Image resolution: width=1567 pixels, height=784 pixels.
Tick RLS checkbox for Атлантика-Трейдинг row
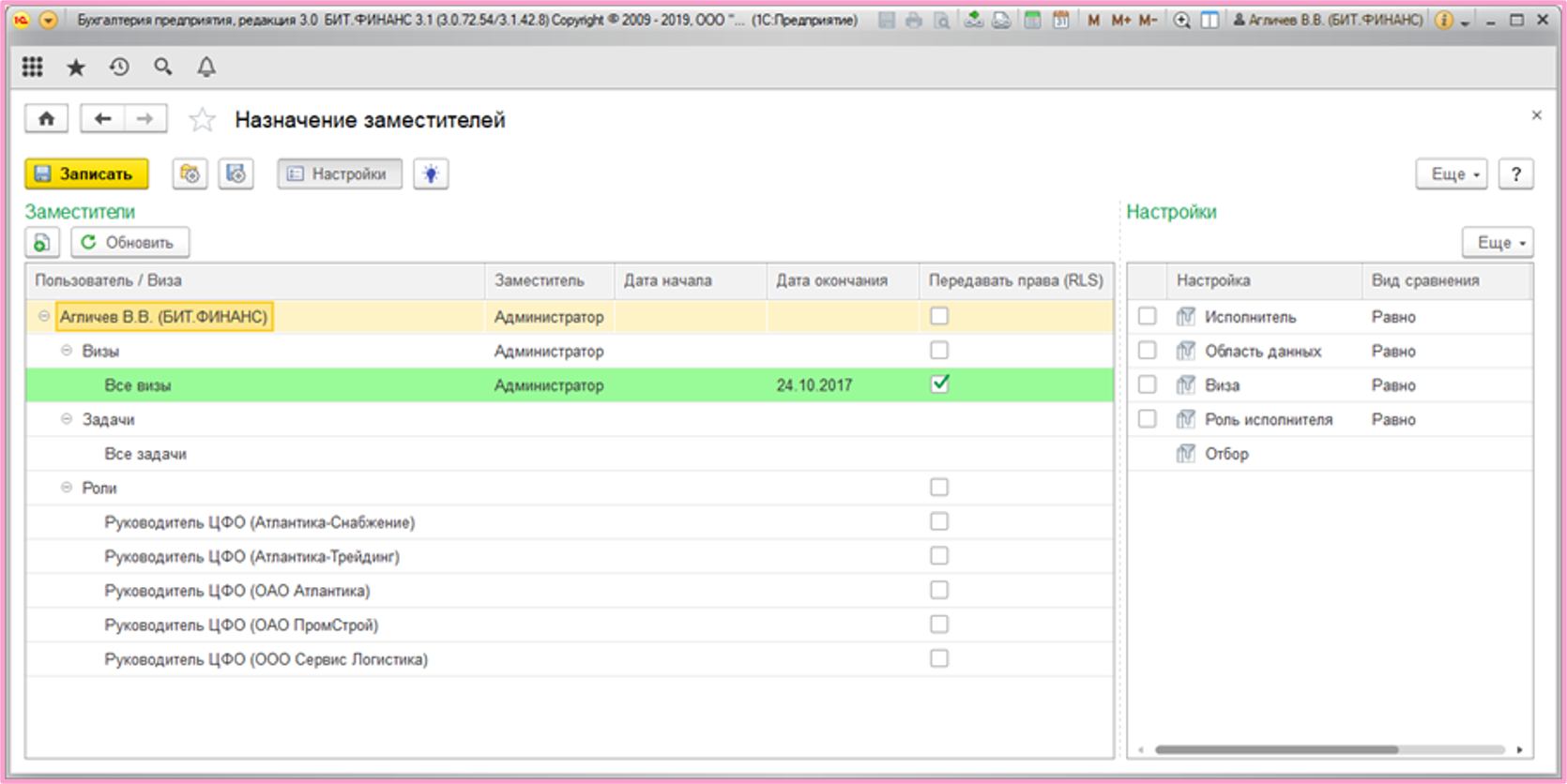pos(939,556)
